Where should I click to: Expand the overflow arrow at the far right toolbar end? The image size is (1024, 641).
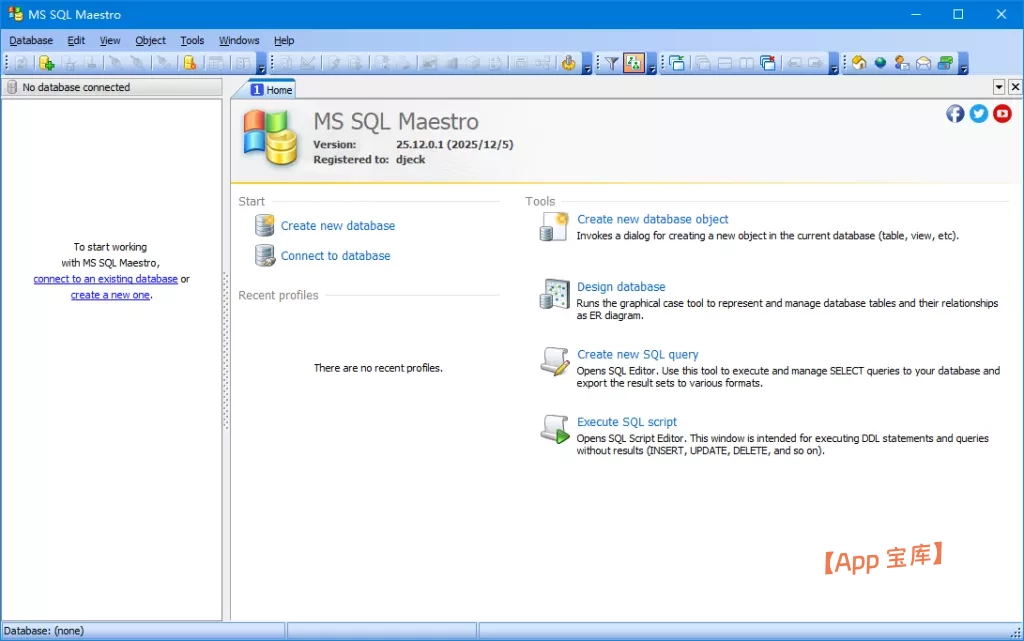(963, 68)
